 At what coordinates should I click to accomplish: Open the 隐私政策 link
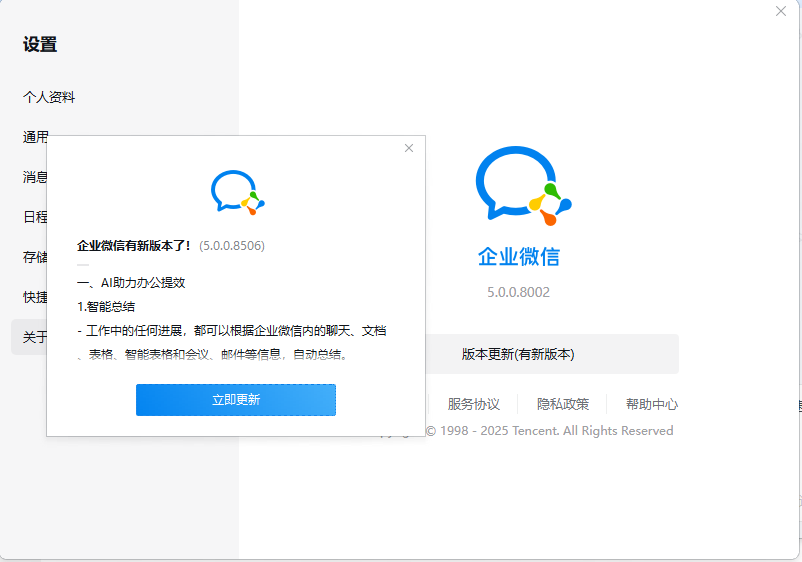[563, 404]
